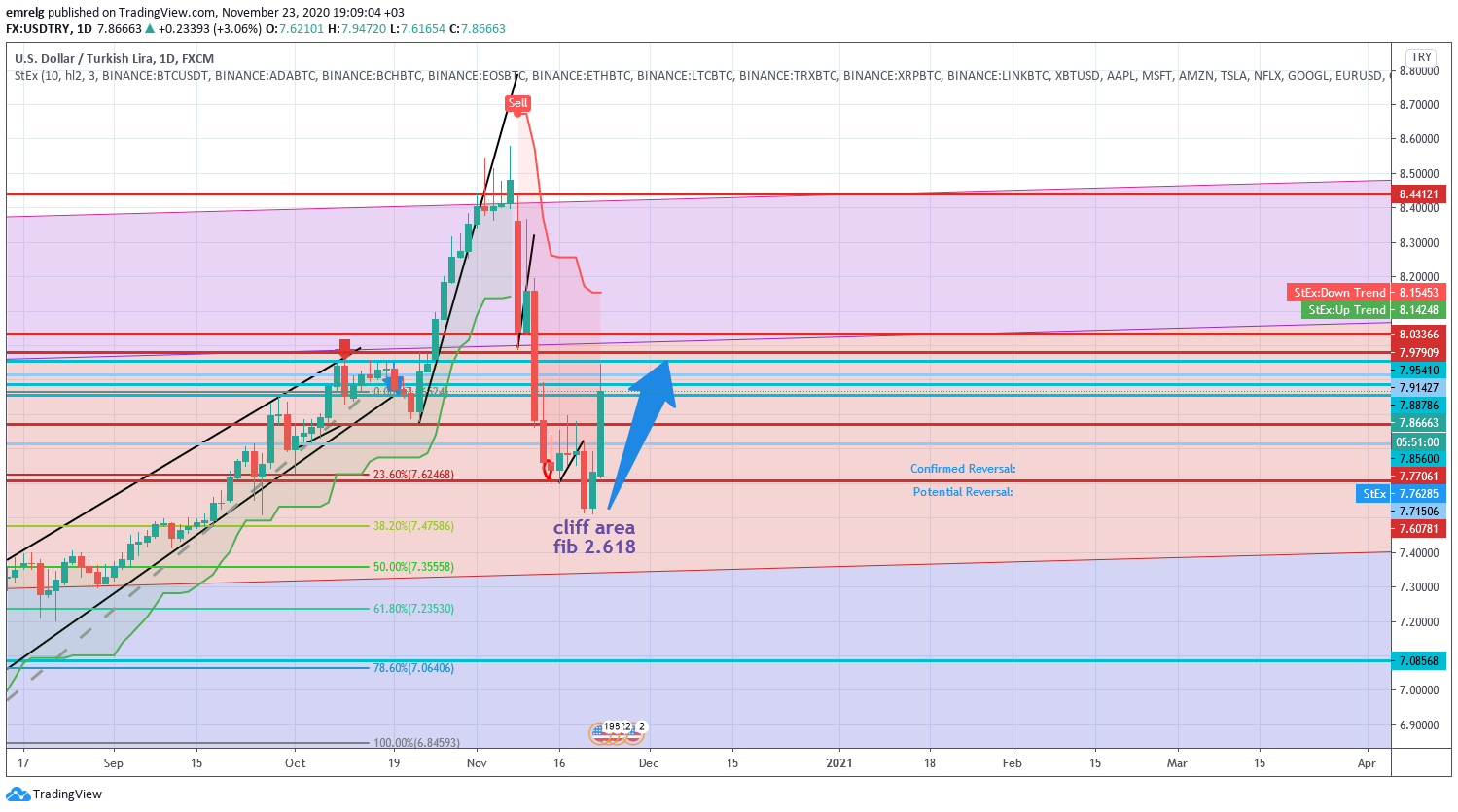Click the Dec label on time axis

[x=649, y=763]
